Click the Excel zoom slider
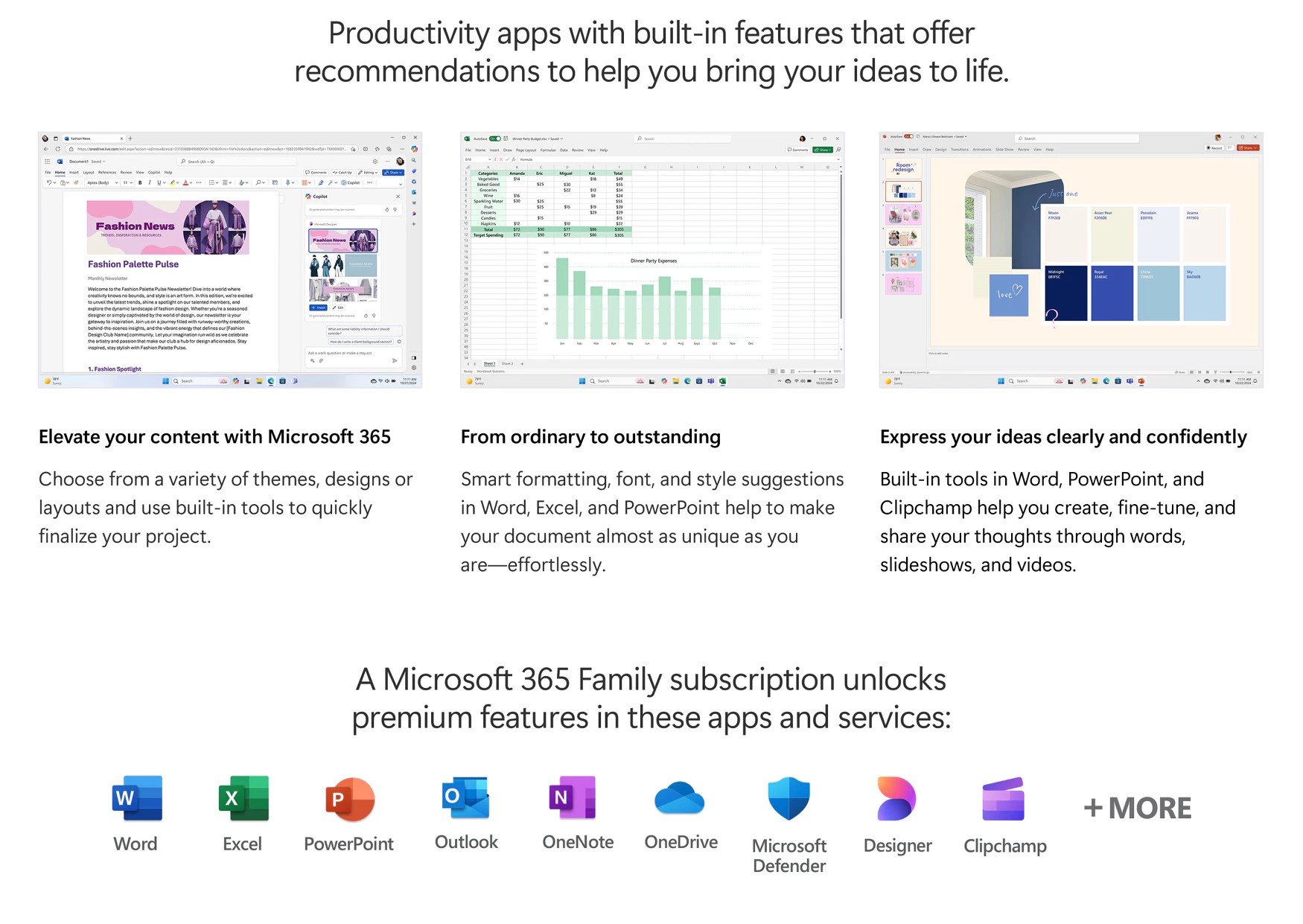 point(815,372)
